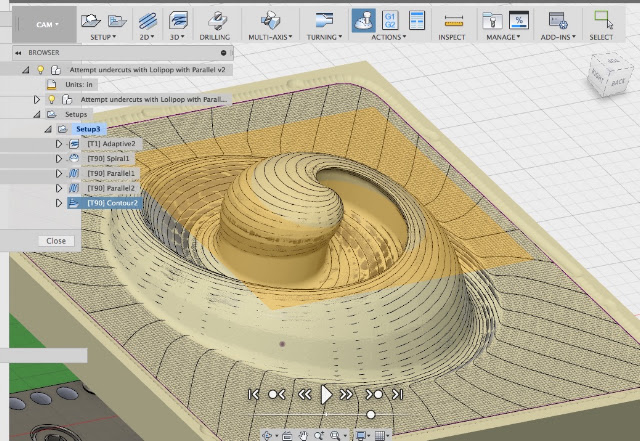Viewport: 640px width, 441px height.
Task: Click the Post Process G1 G2 icon
Action: 390,20
